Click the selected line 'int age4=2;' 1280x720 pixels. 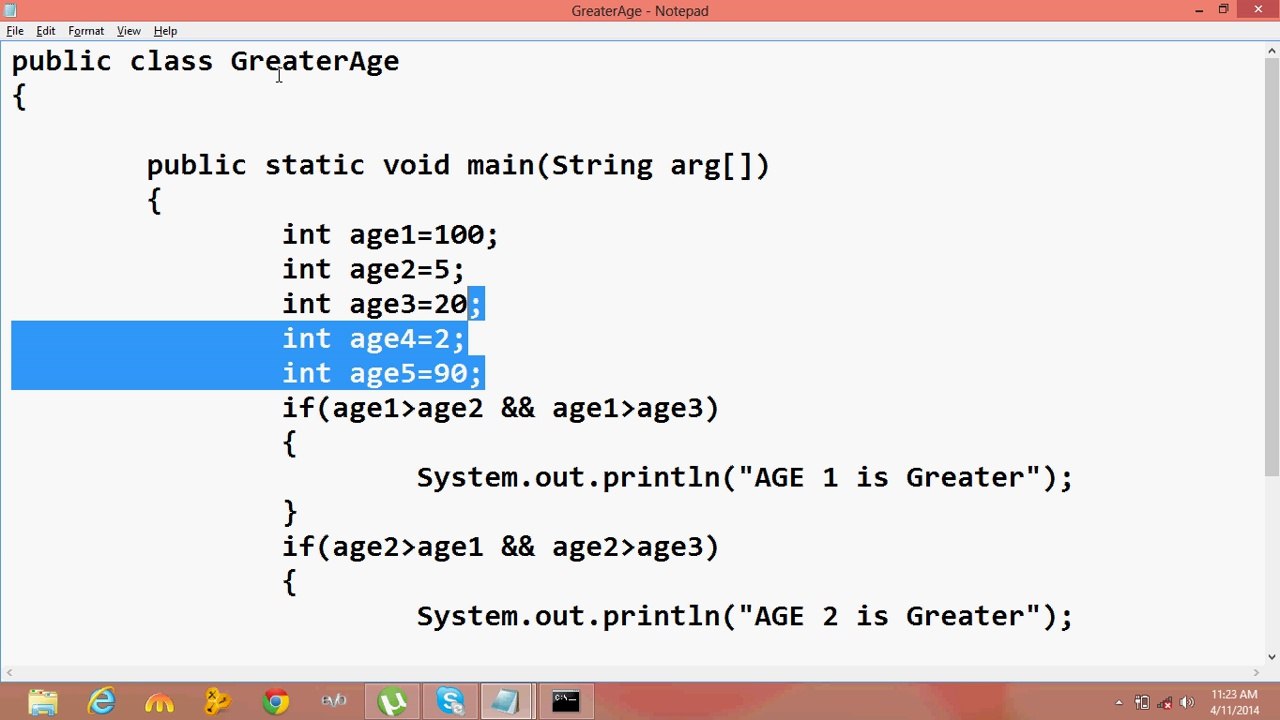click(x=373, y=339)
